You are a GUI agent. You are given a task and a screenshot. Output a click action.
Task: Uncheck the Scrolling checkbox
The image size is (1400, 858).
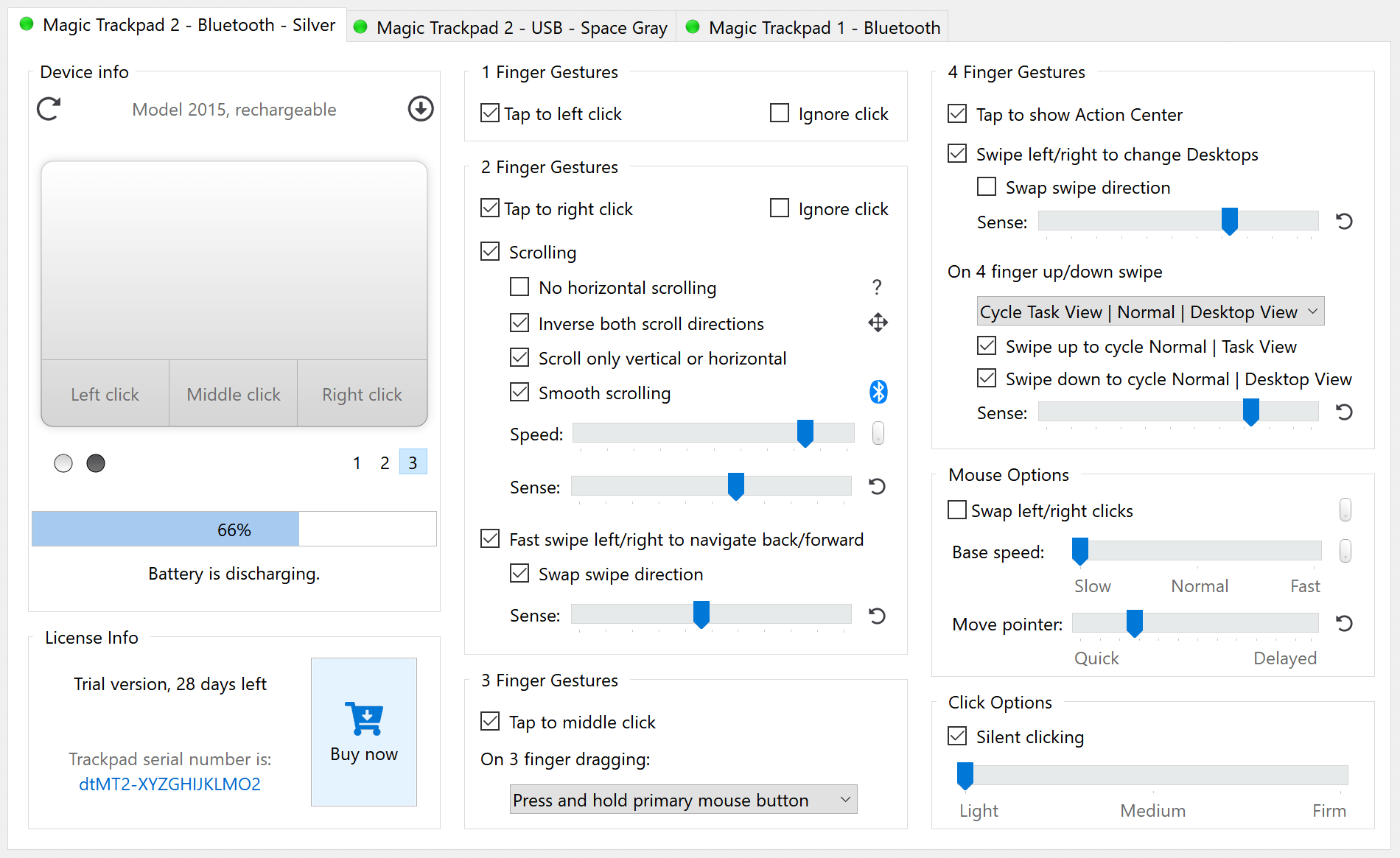490,251
